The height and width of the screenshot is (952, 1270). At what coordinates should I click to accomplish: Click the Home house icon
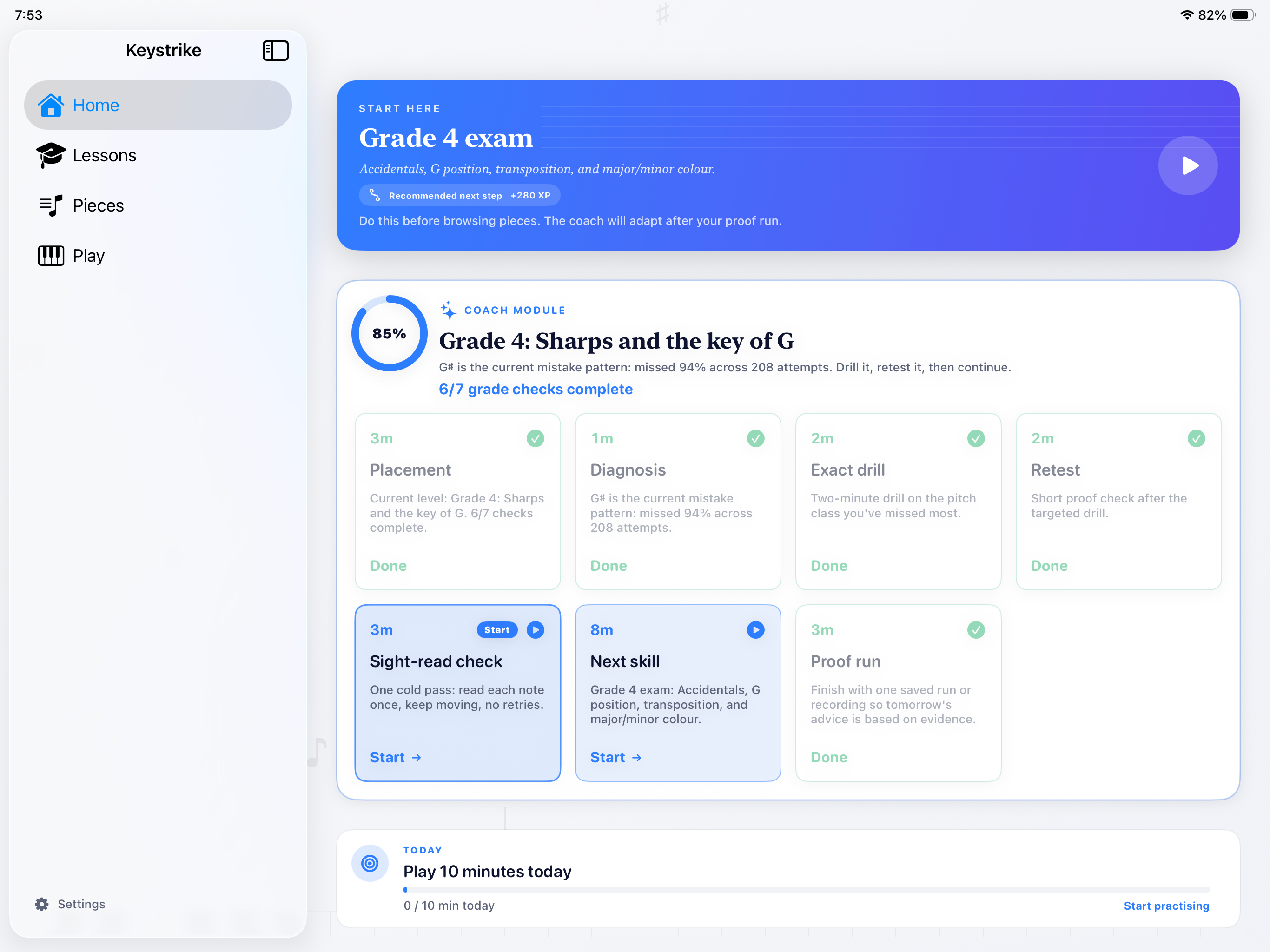(x=51, y=105)
